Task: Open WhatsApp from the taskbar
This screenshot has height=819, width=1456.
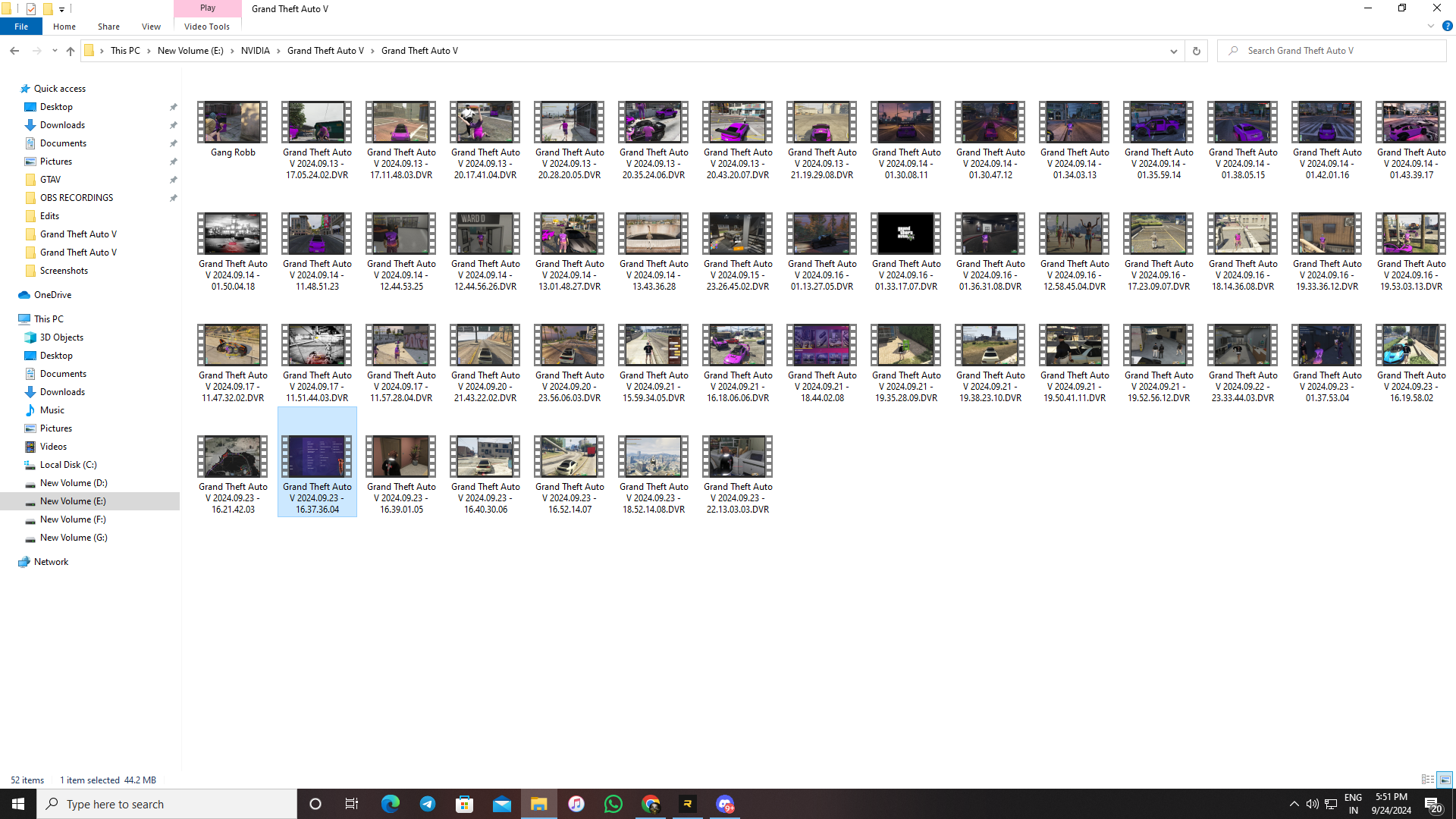Action: (x=613, y=804)
